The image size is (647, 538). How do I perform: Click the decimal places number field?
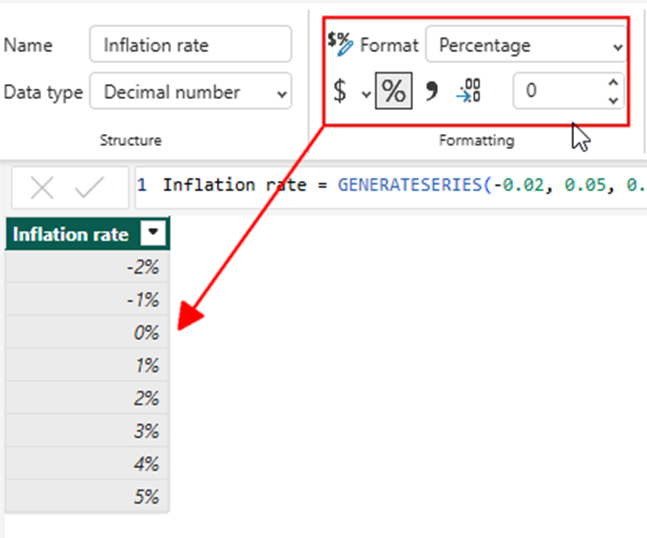(x=557, y=91)
